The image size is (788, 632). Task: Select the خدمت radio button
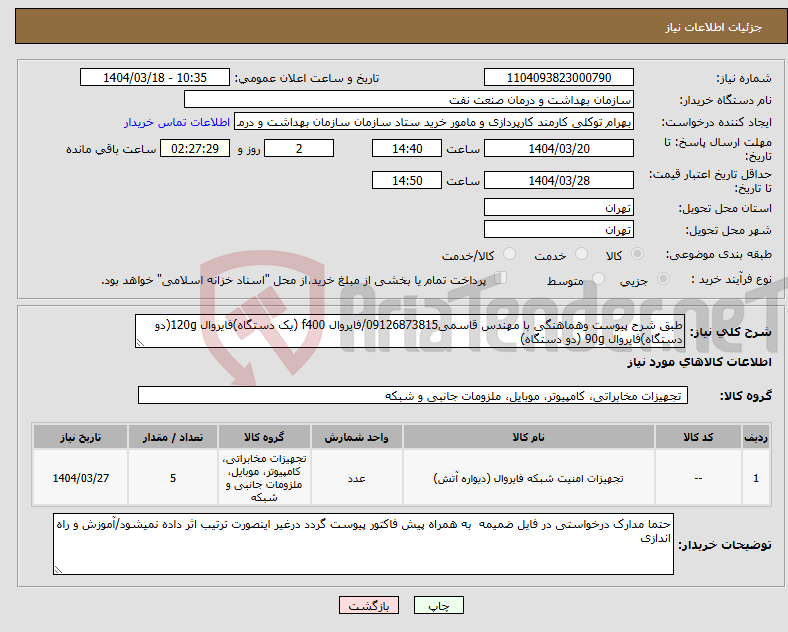pyautogui.click(x=581, y=254)
